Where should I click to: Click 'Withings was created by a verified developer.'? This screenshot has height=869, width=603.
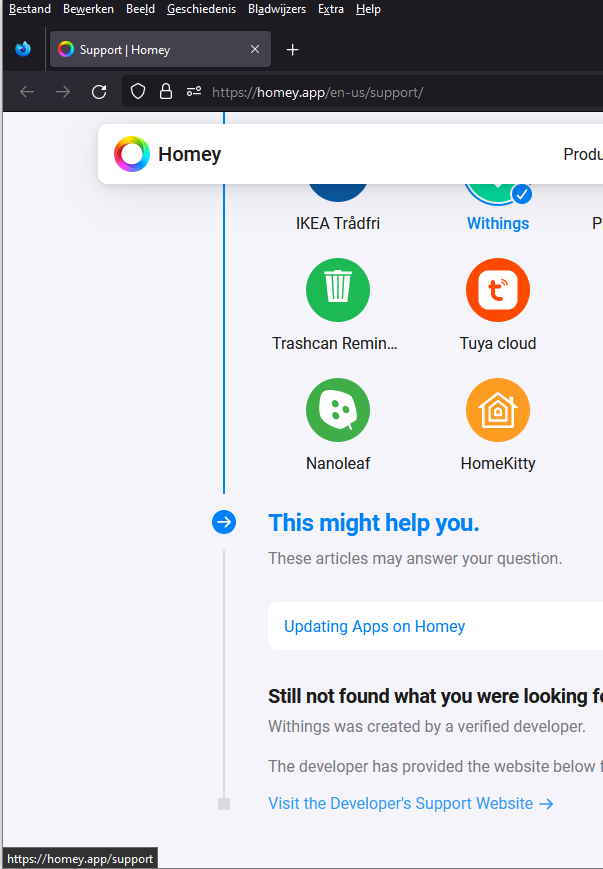[x=427, y=726]
